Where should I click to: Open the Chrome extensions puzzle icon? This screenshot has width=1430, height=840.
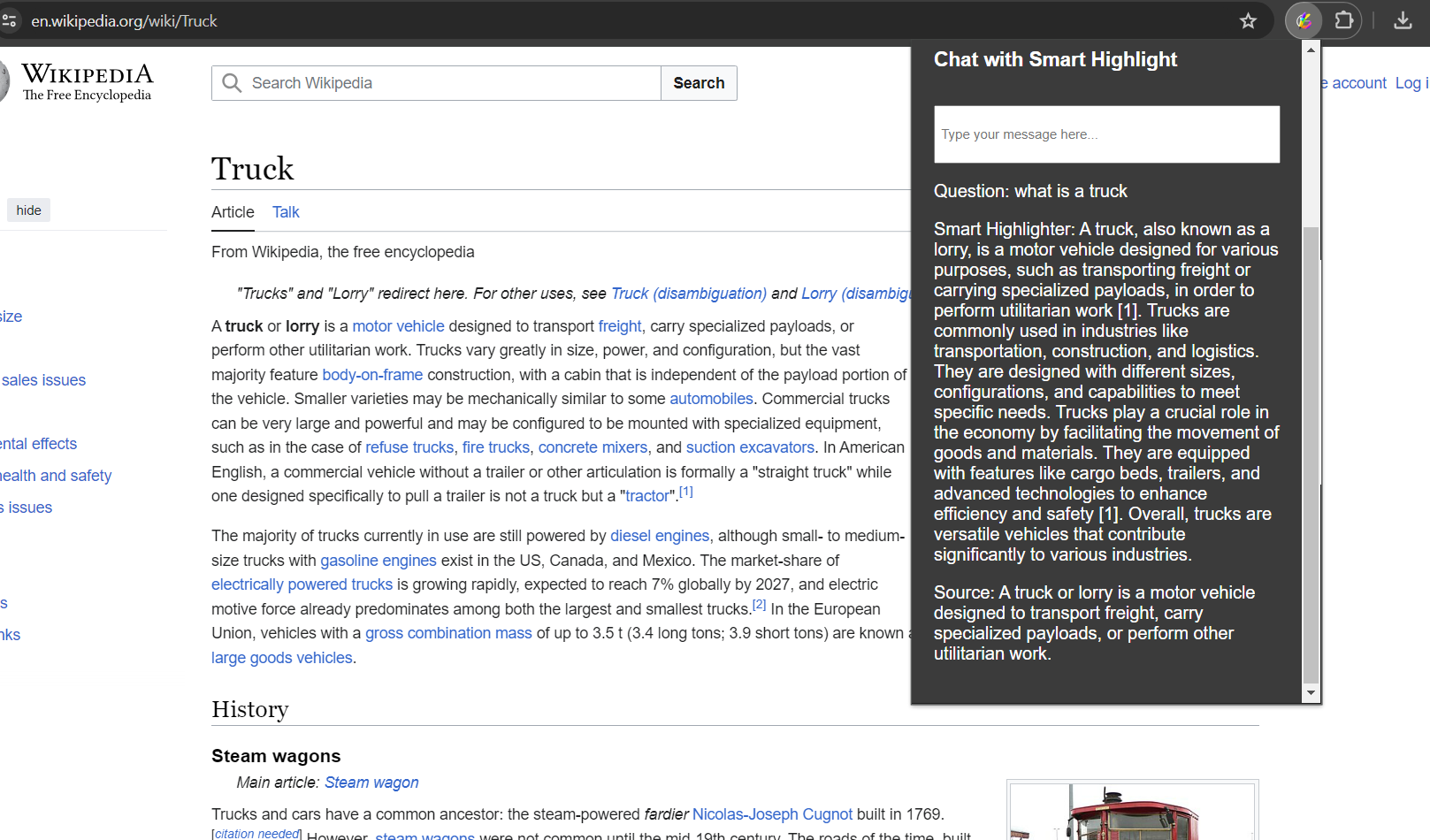pos(1344,20)
